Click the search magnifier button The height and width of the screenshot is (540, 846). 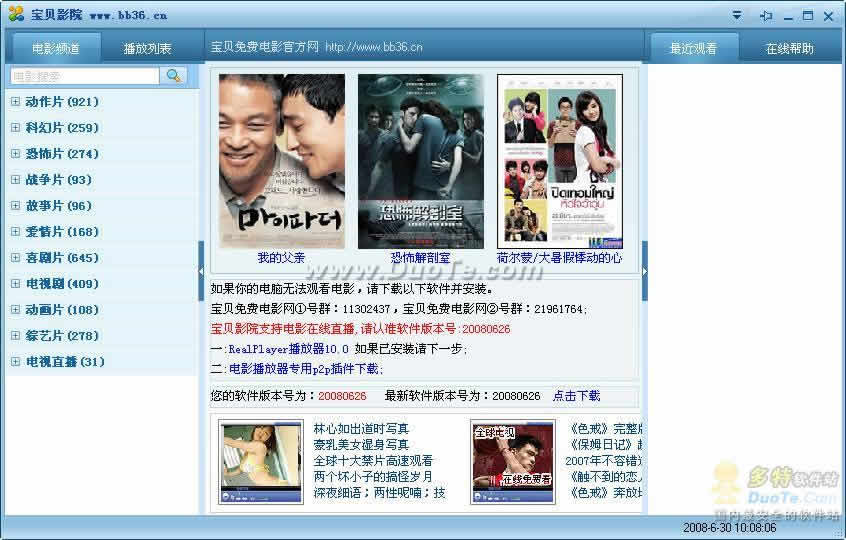(x=174, y=76)
